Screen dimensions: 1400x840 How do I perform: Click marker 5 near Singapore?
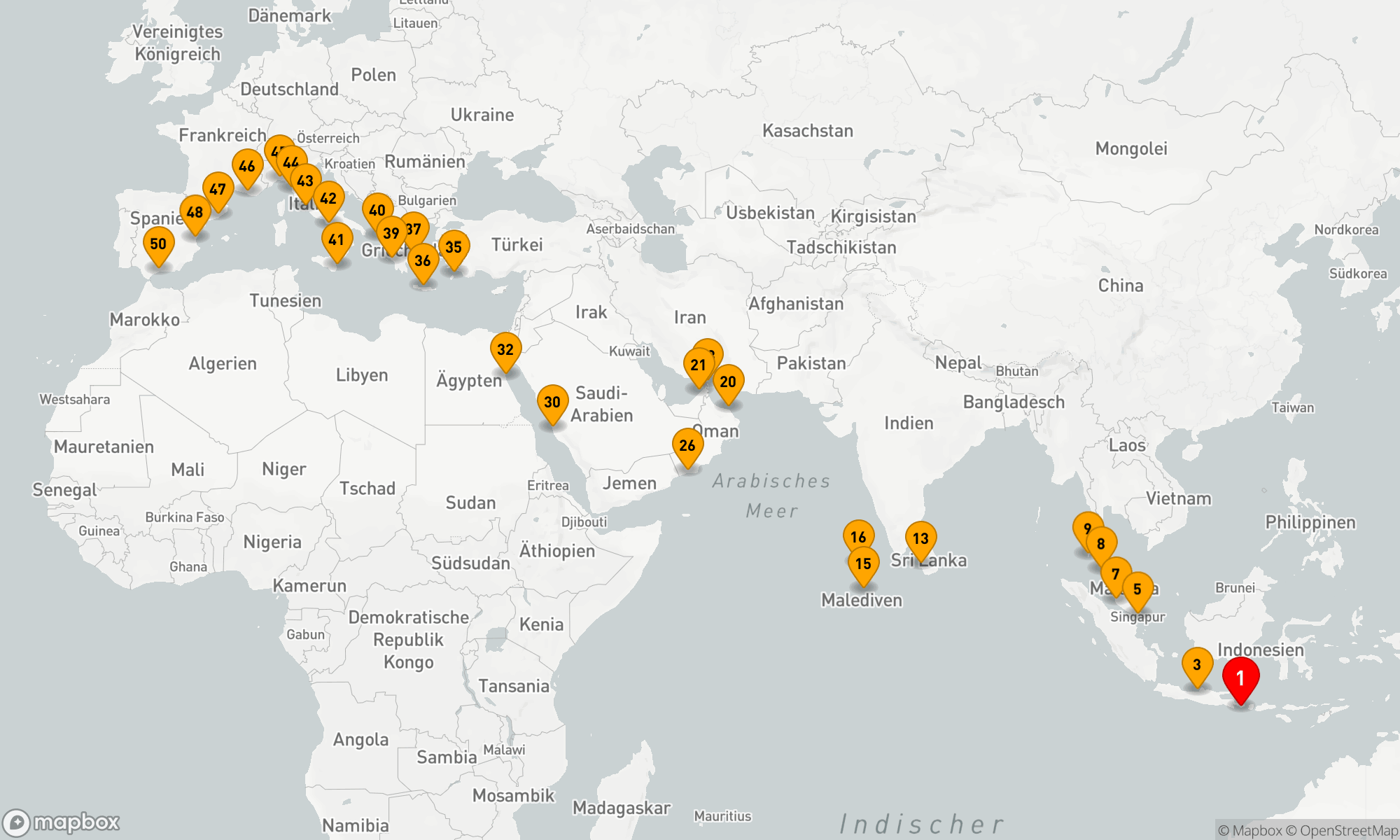coord(1137,589)
